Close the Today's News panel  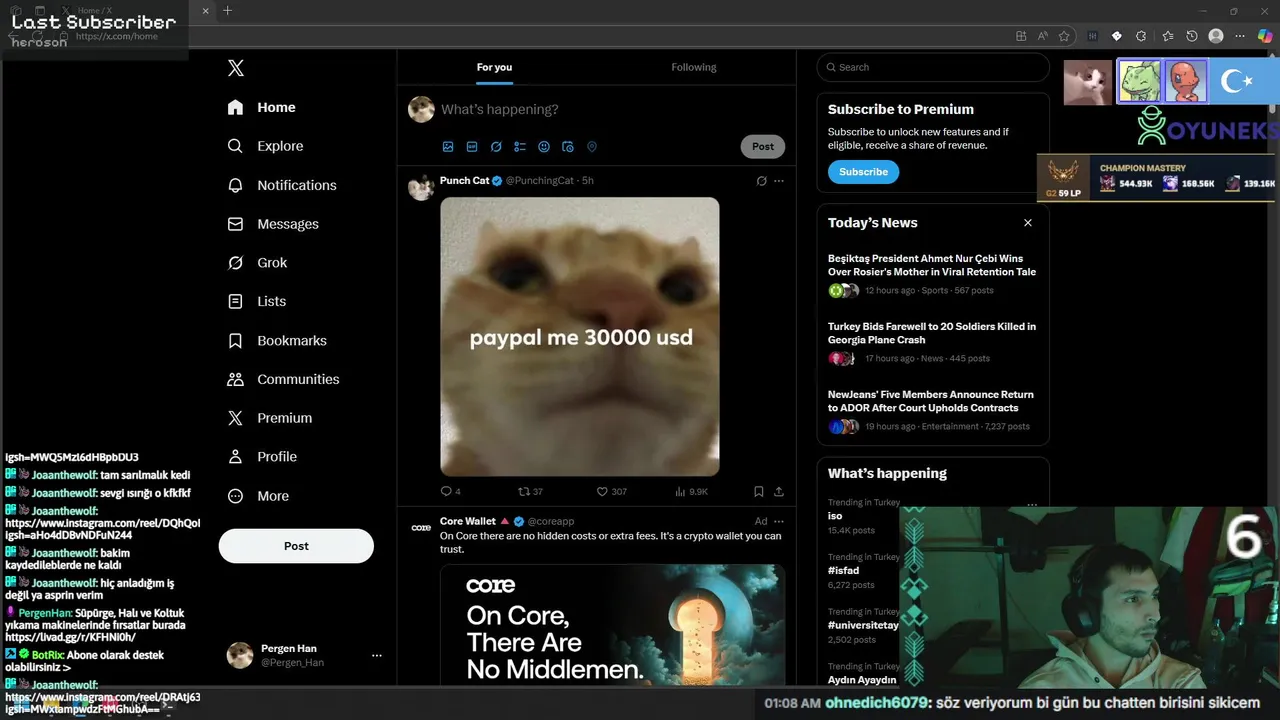click(x=1028, y=223)
